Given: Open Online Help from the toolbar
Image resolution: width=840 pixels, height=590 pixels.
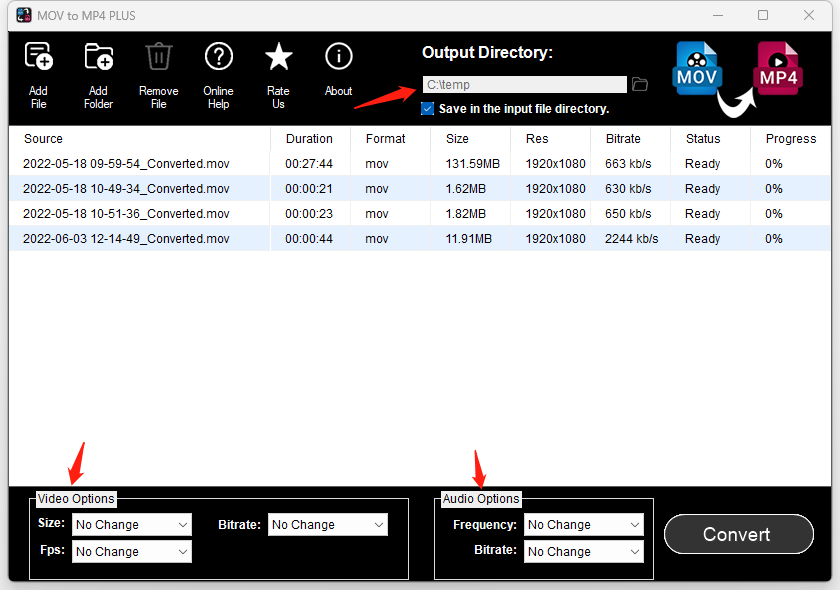Looking at the screenshot, I should pos(218,57).
